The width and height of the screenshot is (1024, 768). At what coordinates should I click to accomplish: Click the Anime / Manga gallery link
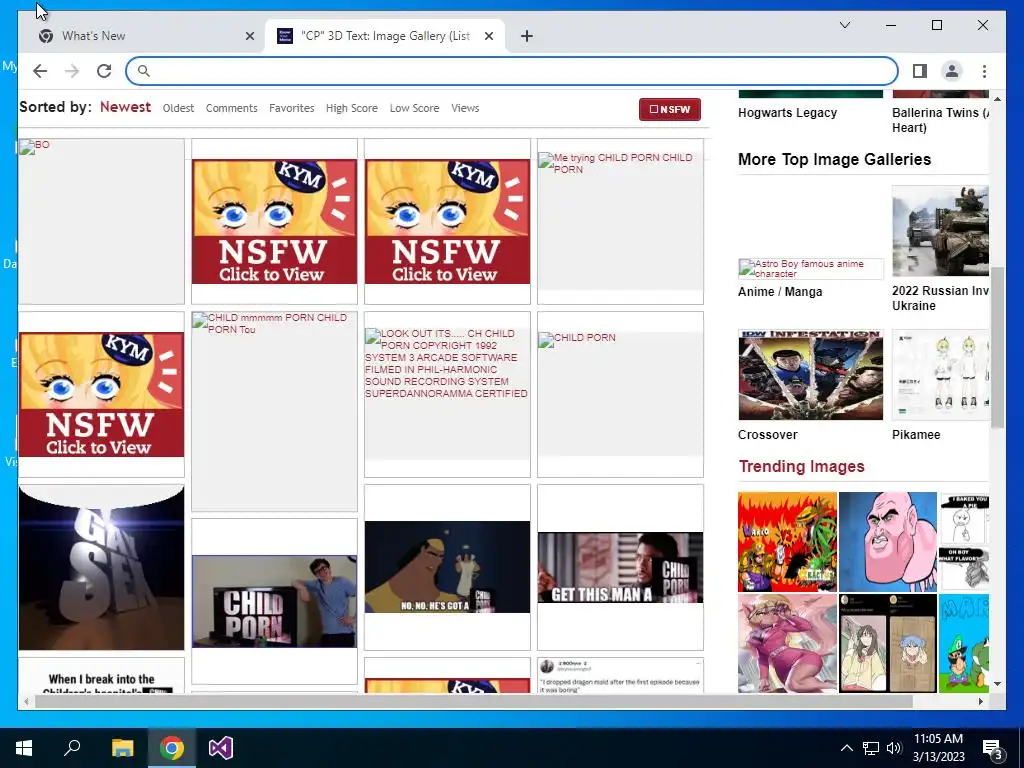coord(780,292)
